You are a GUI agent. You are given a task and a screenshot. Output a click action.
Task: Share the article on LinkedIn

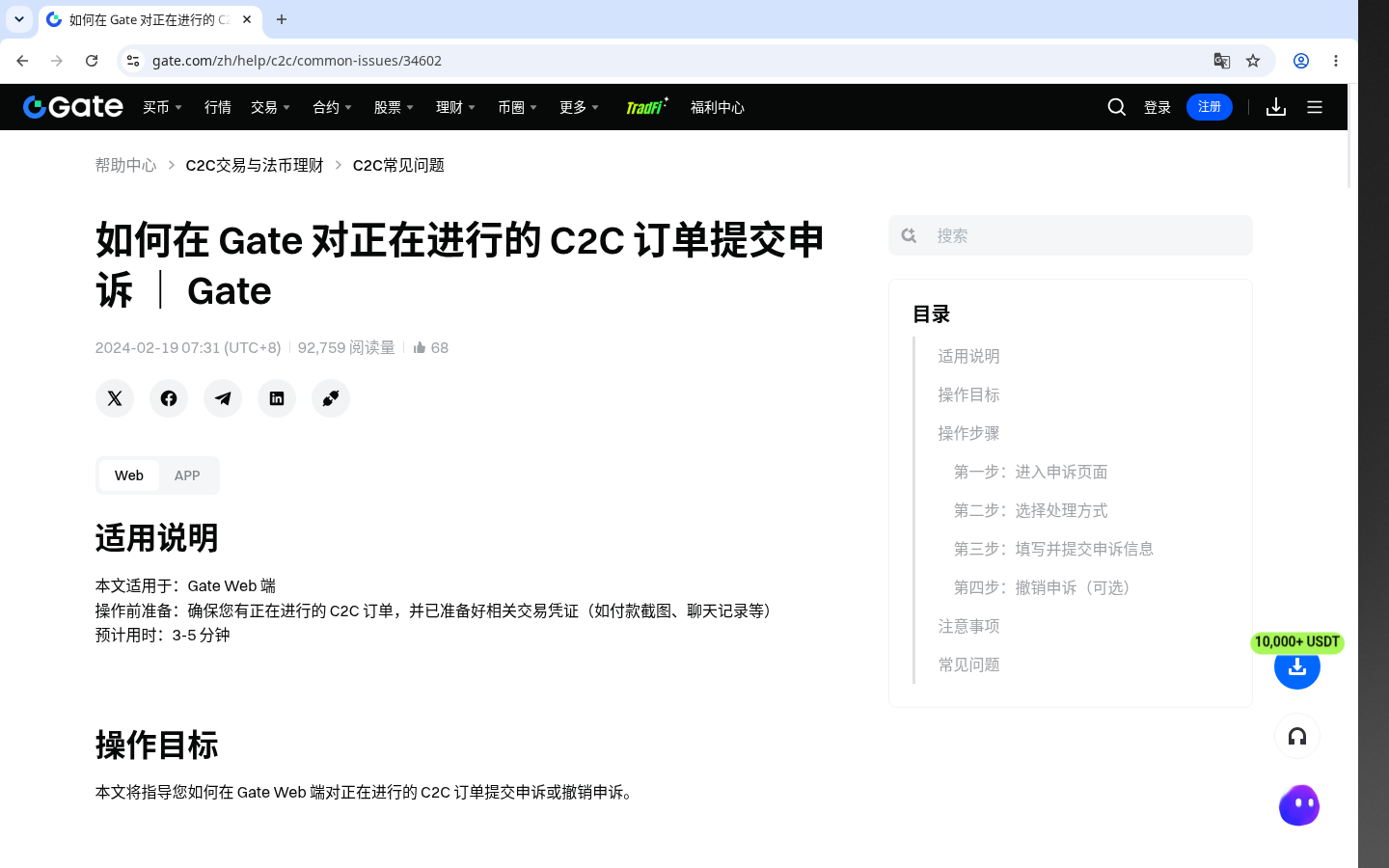277,398
